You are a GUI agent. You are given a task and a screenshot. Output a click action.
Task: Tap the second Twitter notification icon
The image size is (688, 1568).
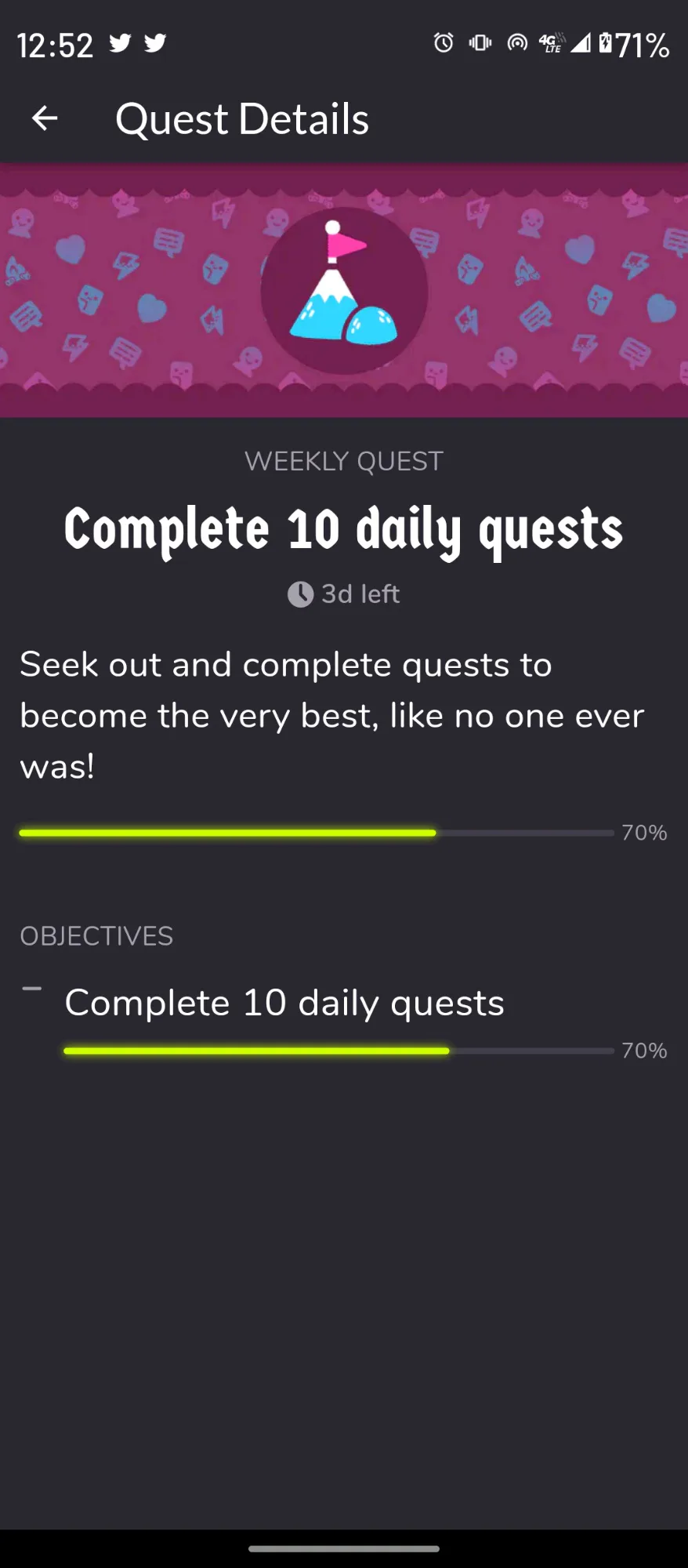coord(155,43)
